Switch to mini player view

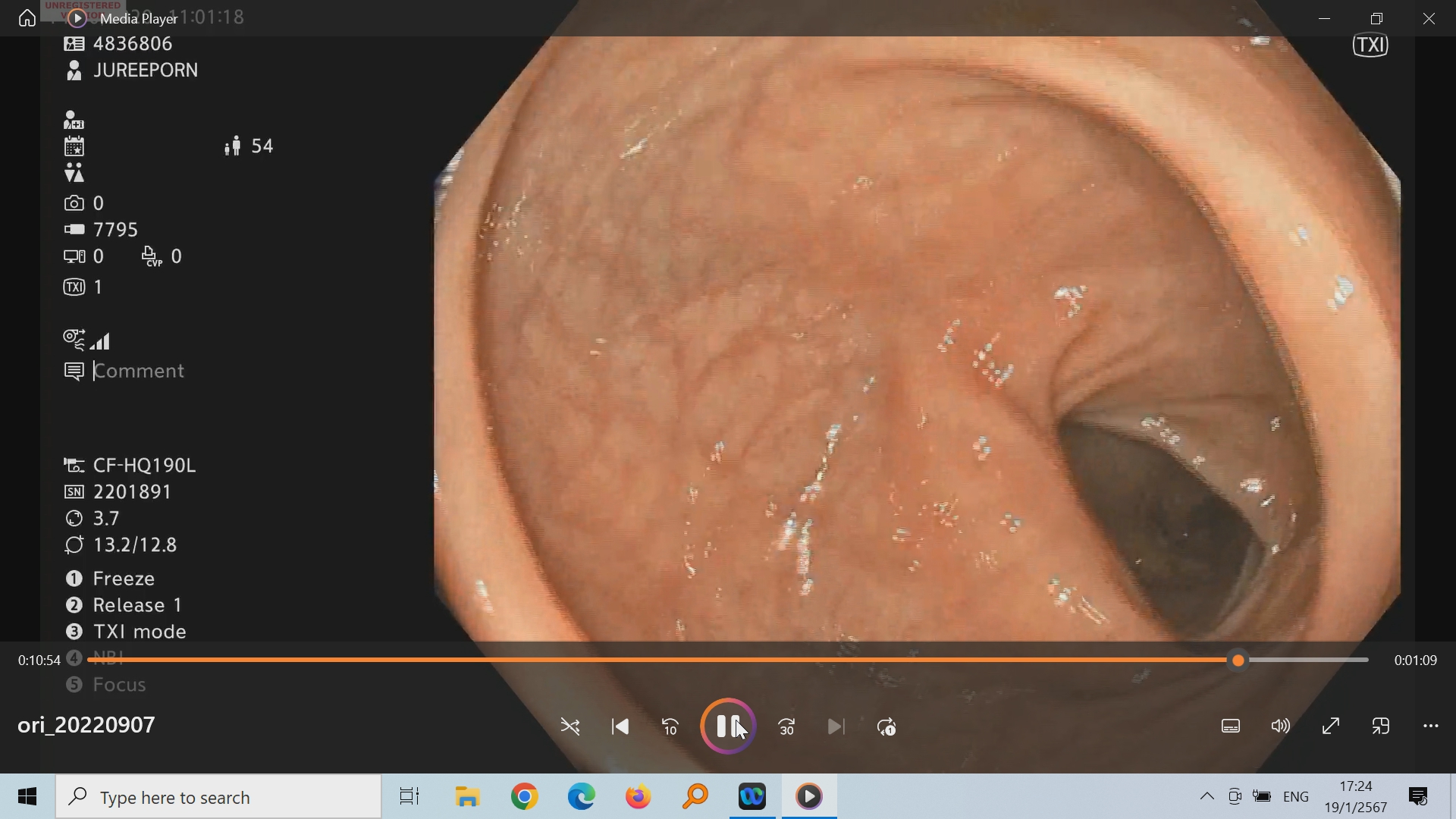(x=1381, y=726)
